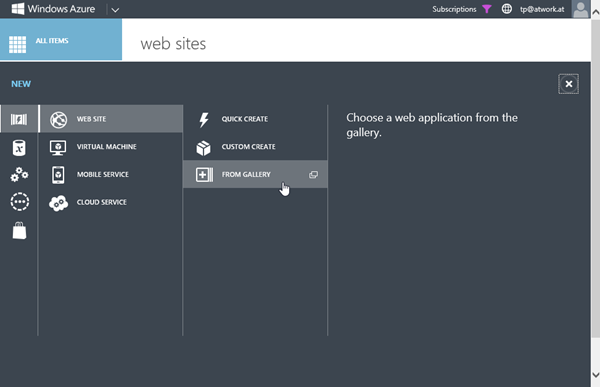Click the Choose a web application description text

(432, 125)
